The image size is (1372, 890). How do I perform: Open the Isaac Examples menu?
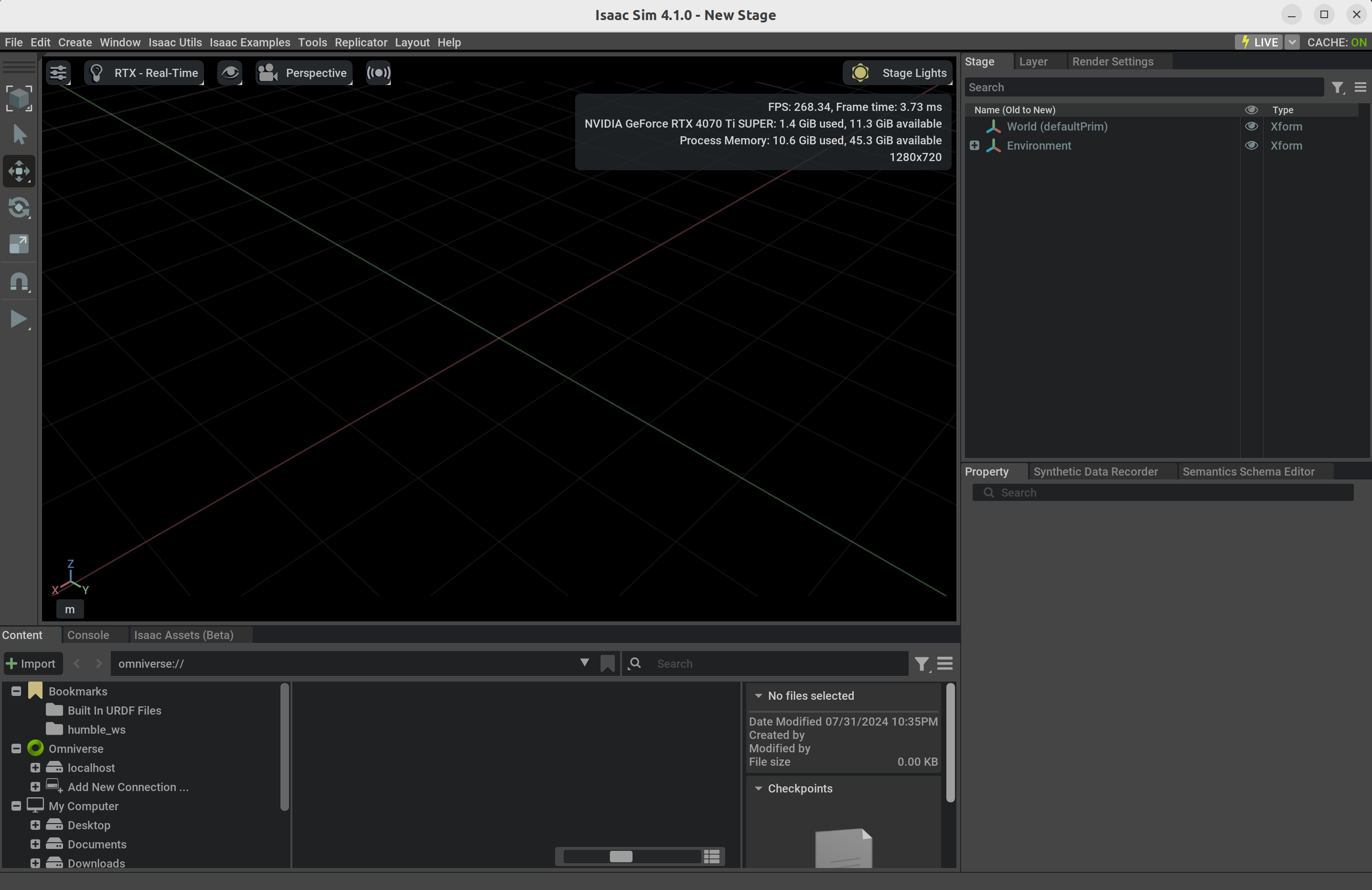tap(250, 42)
